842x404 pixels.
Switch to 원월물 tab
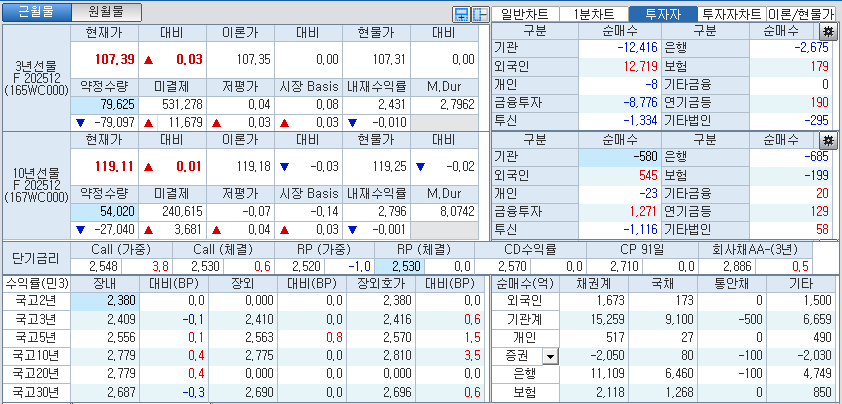106,12
